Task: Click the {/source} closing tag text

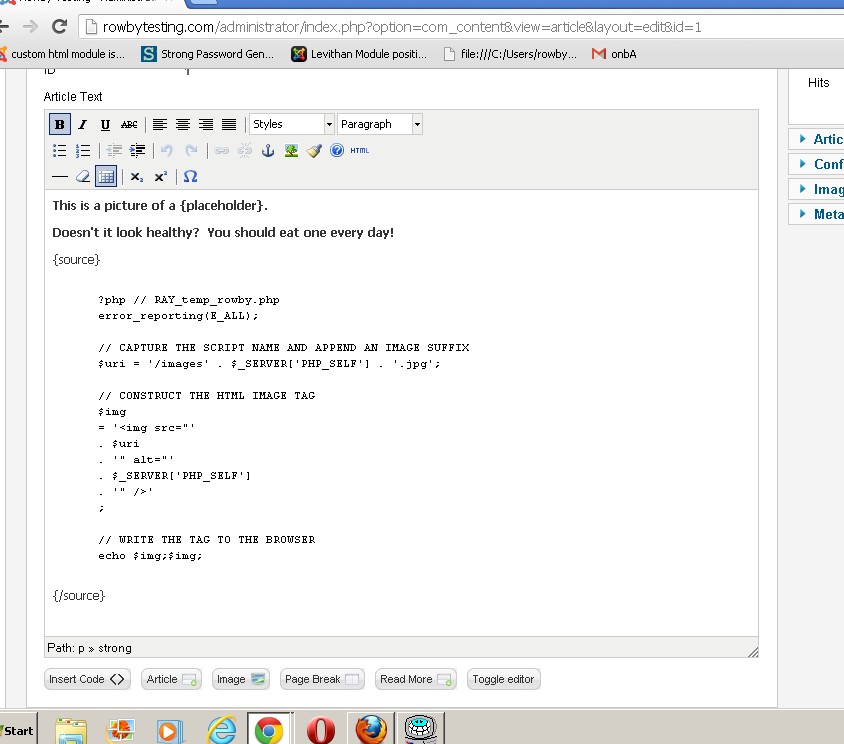Action: [79, 596]
